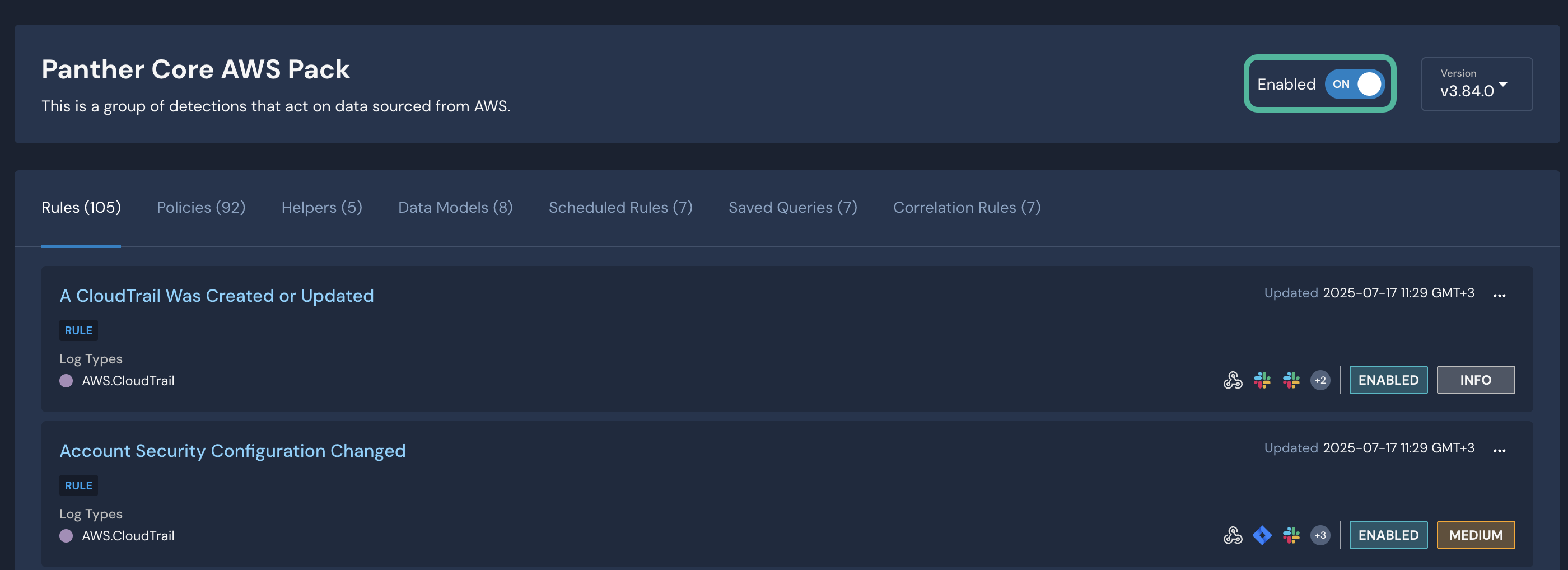Click the second Slack icon on CloudTrail rule
The height and width of the screenshot is (570, 1568).
(1292, 380)
